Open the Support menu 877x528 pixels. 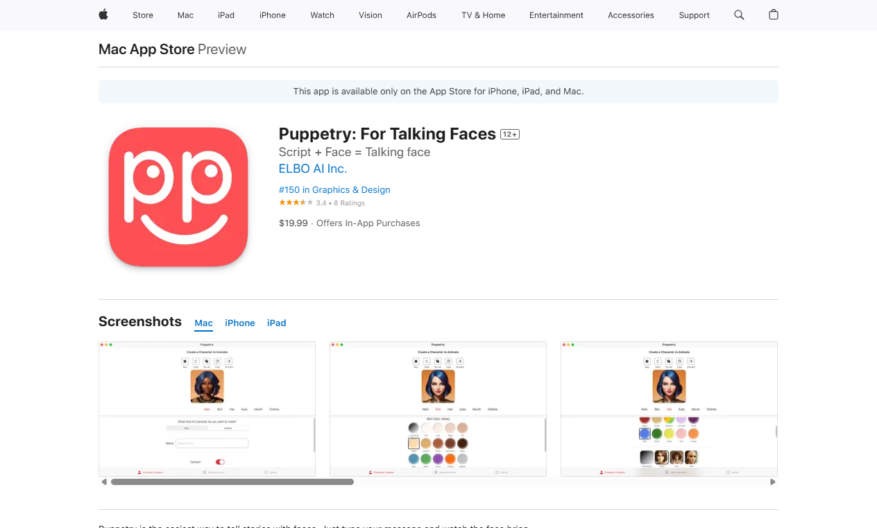[x=694, y=15]
